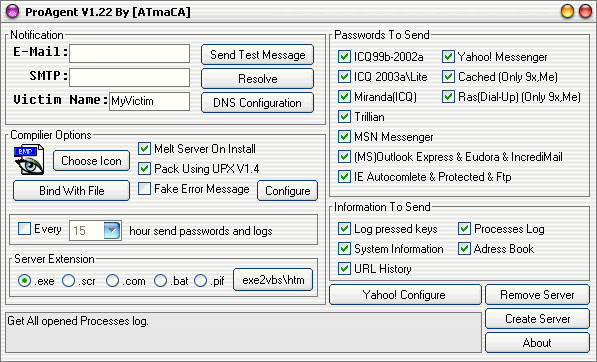Click the "Get All opened Processes log." text
The width and height of the screenshot is (597, 362).
click(x=78, y=321)
